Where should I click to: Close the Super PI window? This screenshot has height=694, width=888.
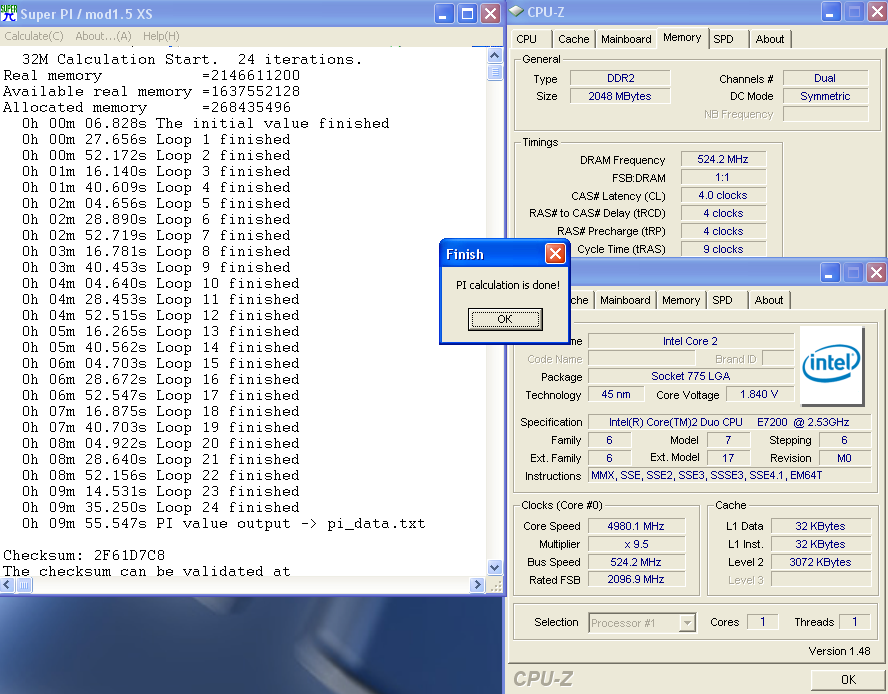tap(490, 14)
